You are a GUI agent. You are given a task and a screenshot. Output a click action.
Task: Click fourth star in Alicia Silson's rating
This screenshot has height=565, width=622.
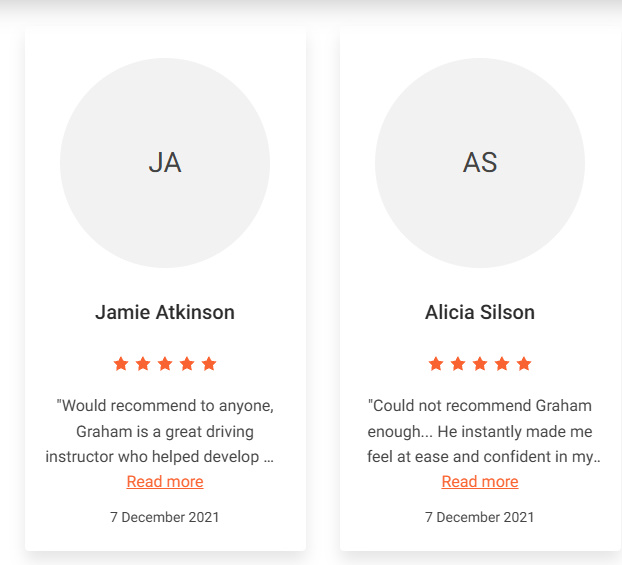tap(502, 364)
